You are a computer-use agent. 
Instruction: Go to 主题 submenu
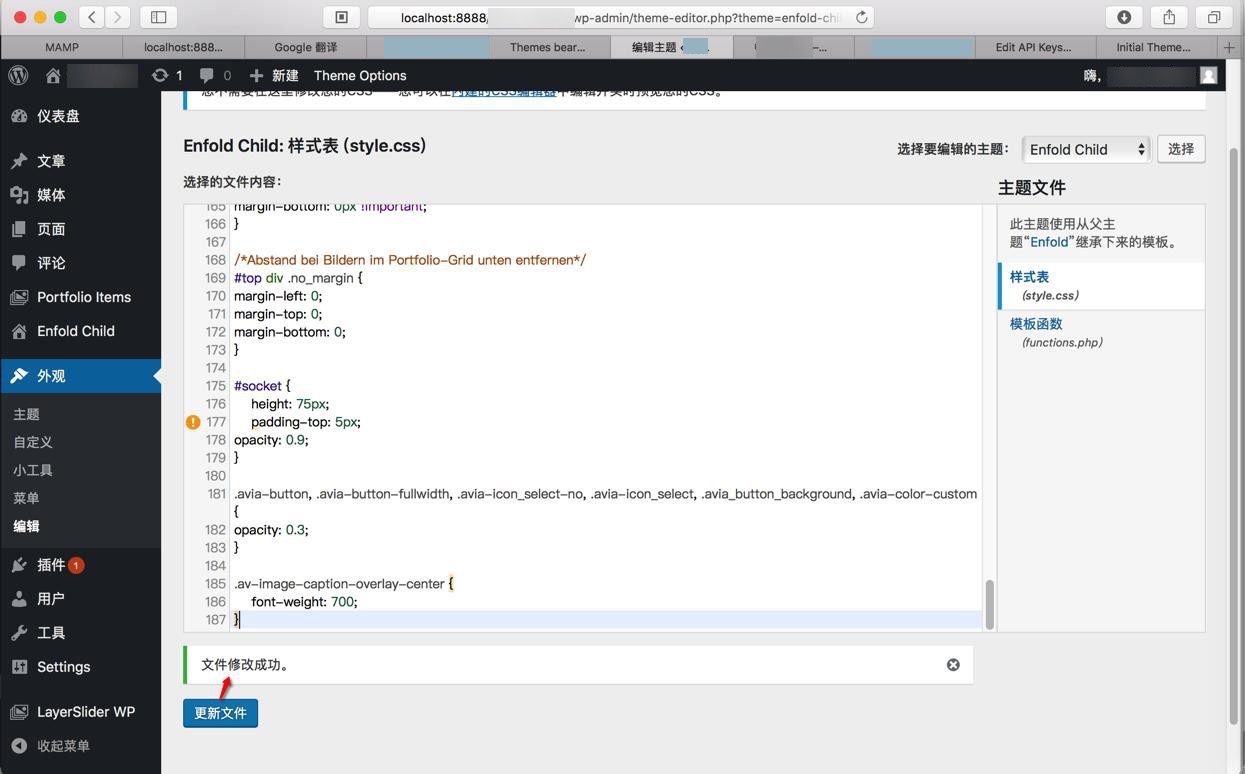26,414
